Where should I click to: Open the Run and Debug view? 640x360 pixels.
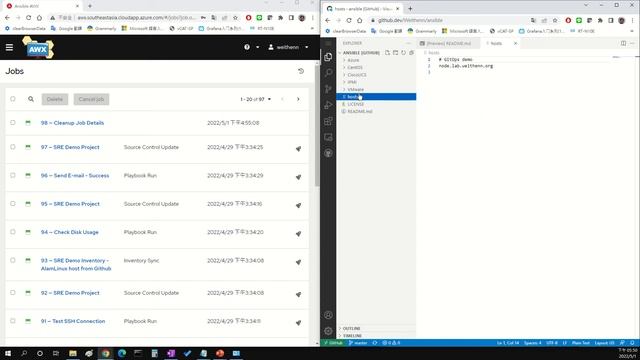328,105
